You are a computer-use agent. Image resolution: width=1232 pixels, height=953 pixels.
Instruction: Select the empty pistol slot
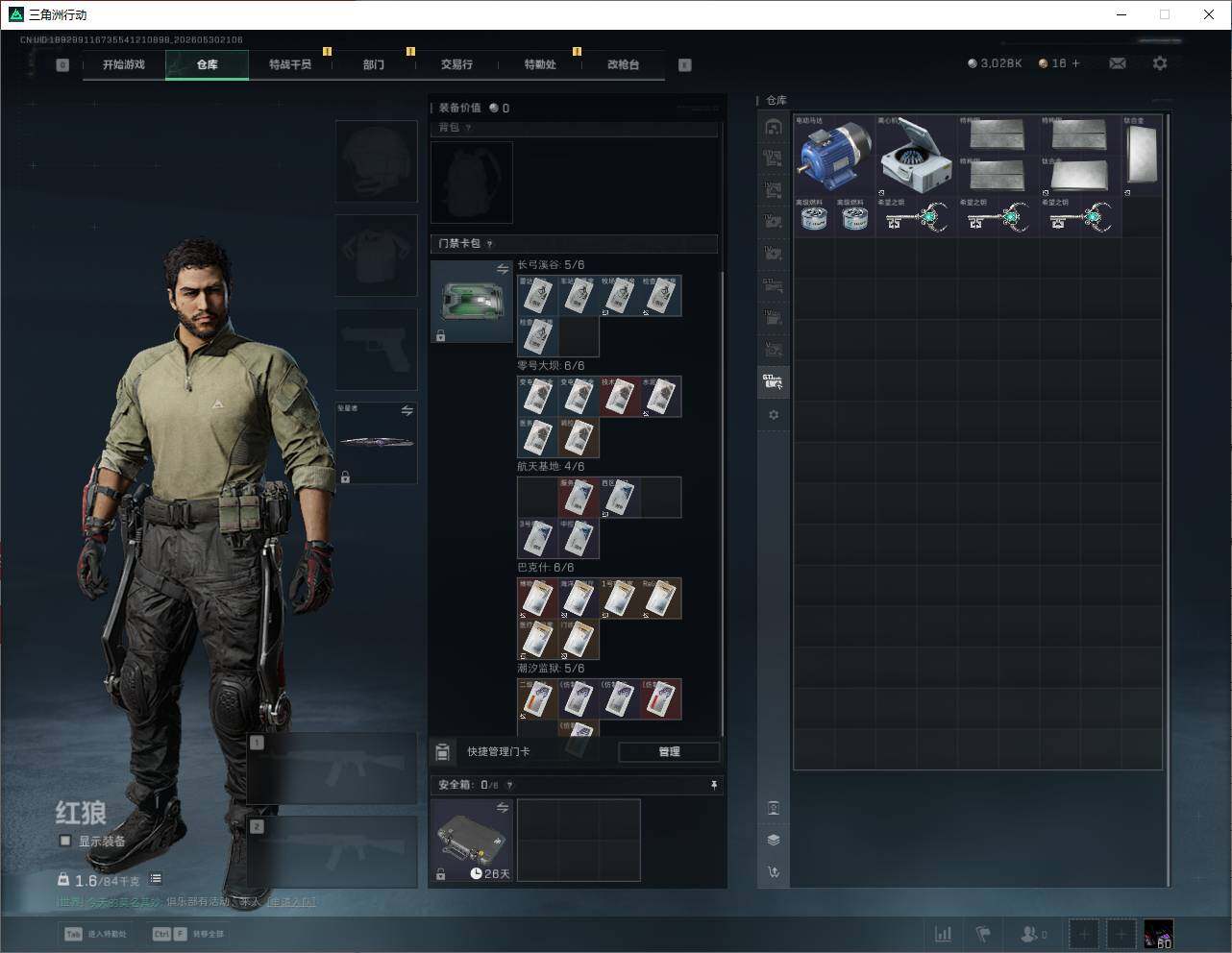point(376,349)
